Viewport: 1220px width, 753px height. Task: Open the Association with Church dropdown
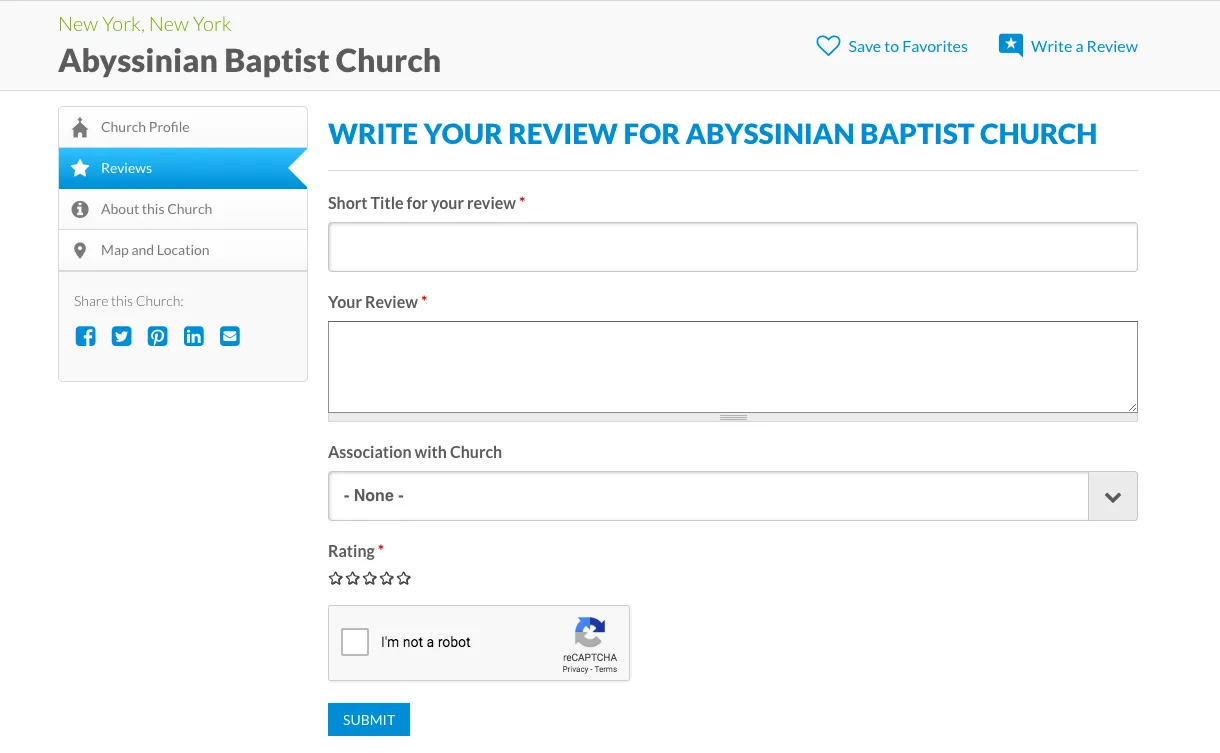click(x=733, y=496)
